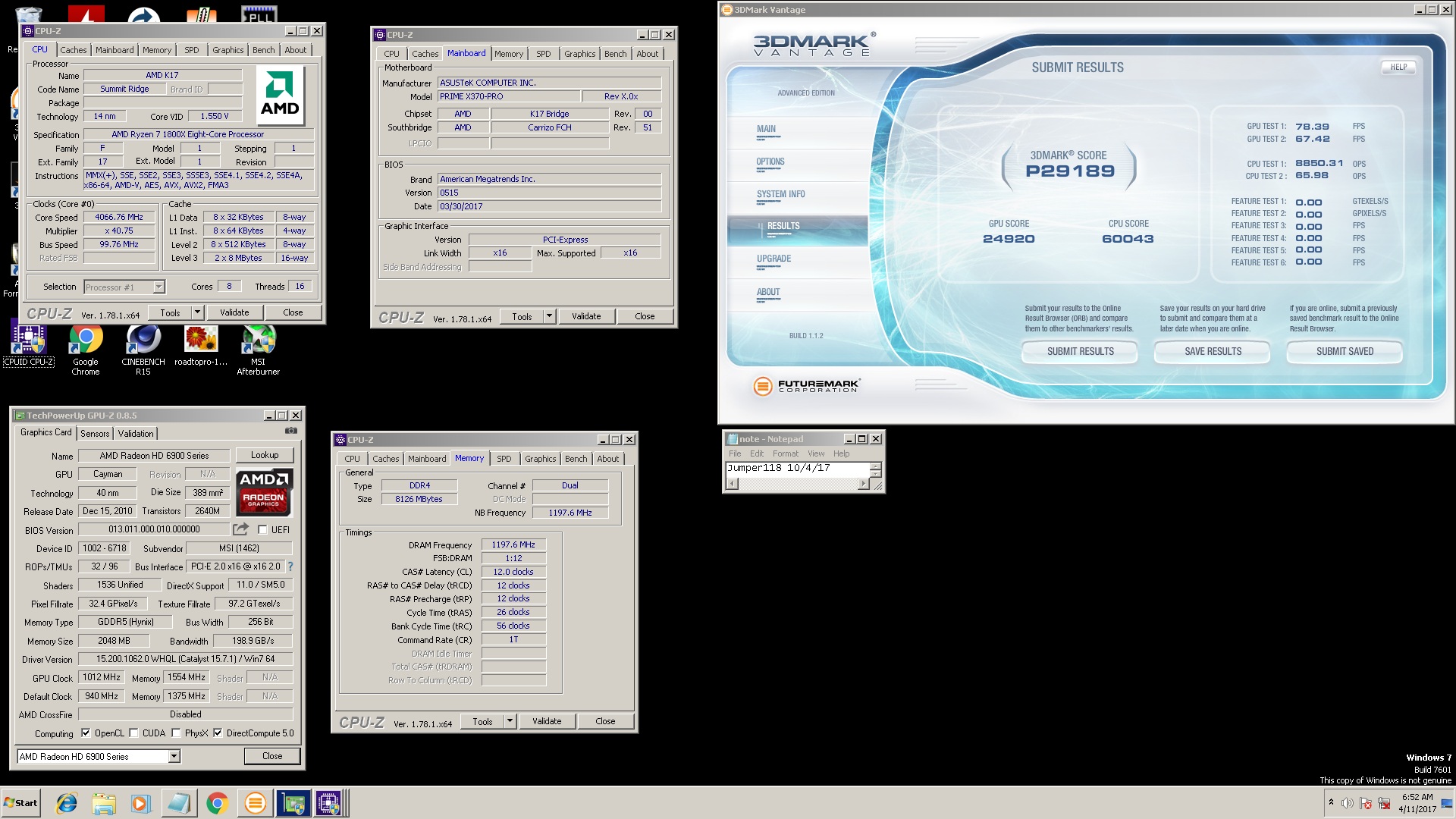Switch to the Validation tab in GPU-Z
1456x819 pixels.
click(136, 434)
